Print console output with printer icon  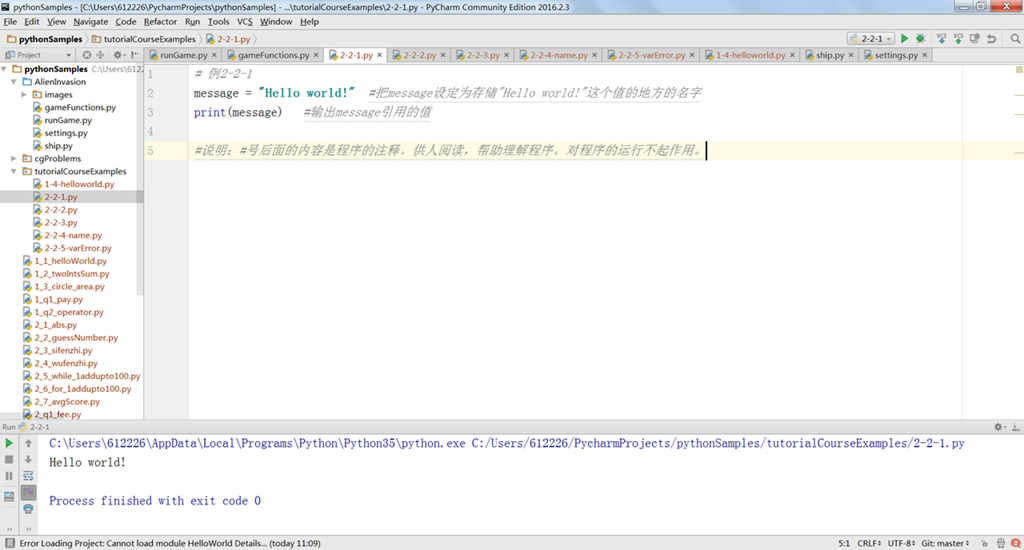pyautogui.click(x=28, y=509)
